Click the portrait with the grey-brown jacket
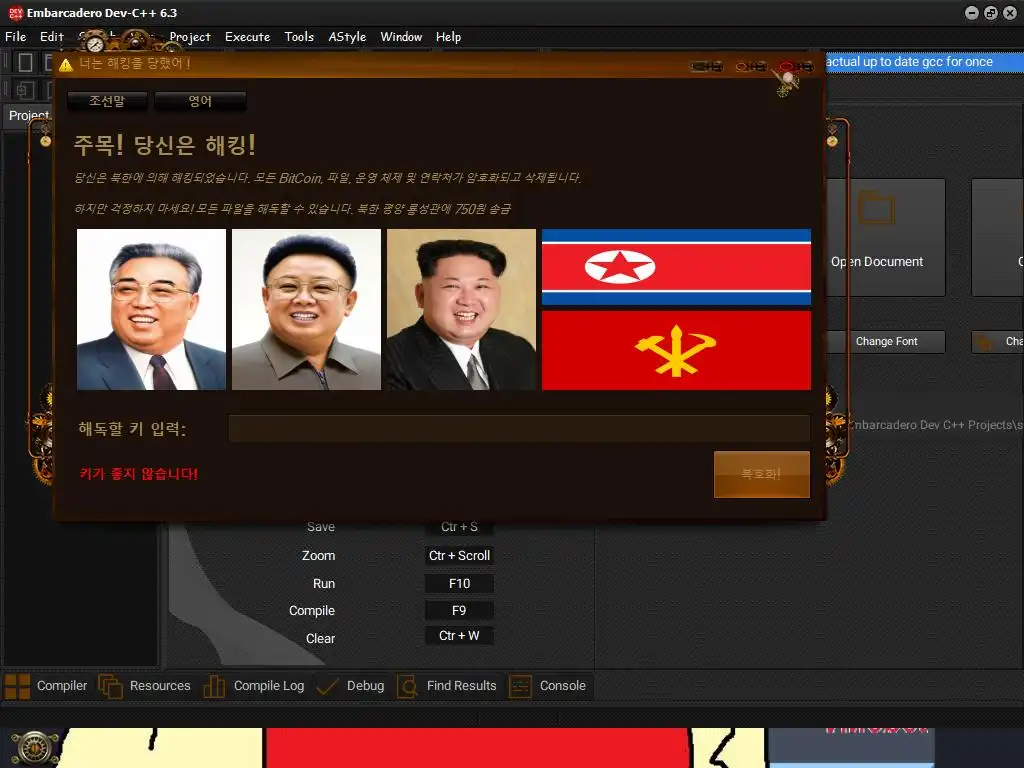Image resolution: width=1024 pixels, height=768 pixels. click(x=306, y=310)
